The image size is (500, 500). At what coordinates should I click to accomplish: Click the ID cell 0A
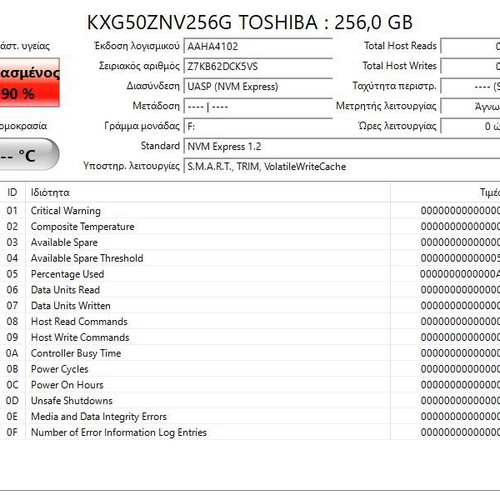[12, 353]
